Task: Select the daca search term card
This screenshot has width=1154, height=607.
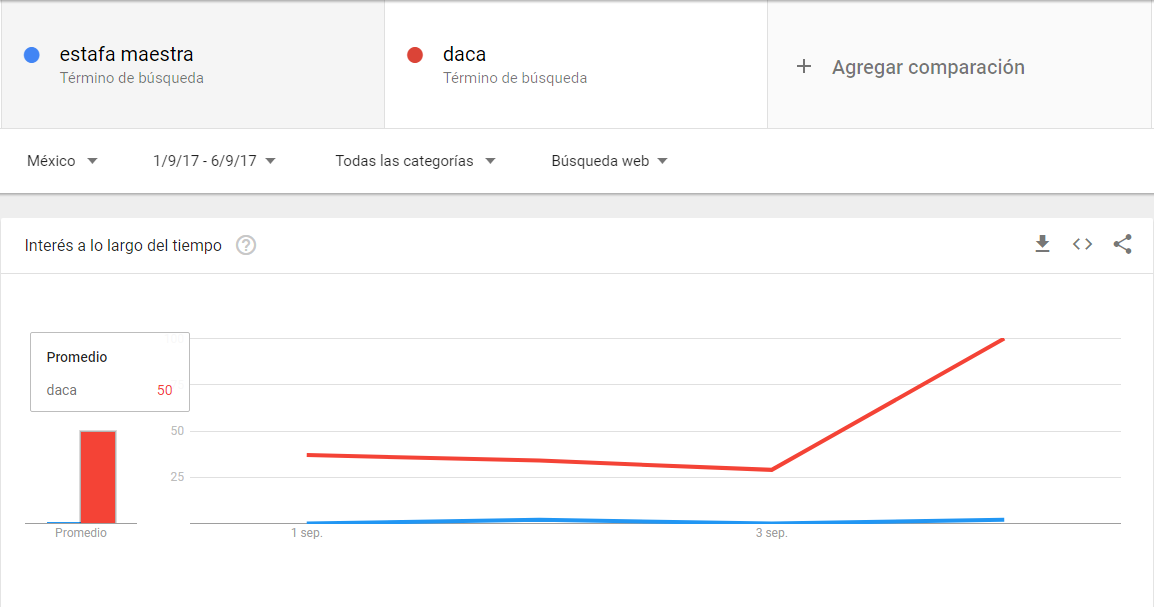Action: [576, 65]
